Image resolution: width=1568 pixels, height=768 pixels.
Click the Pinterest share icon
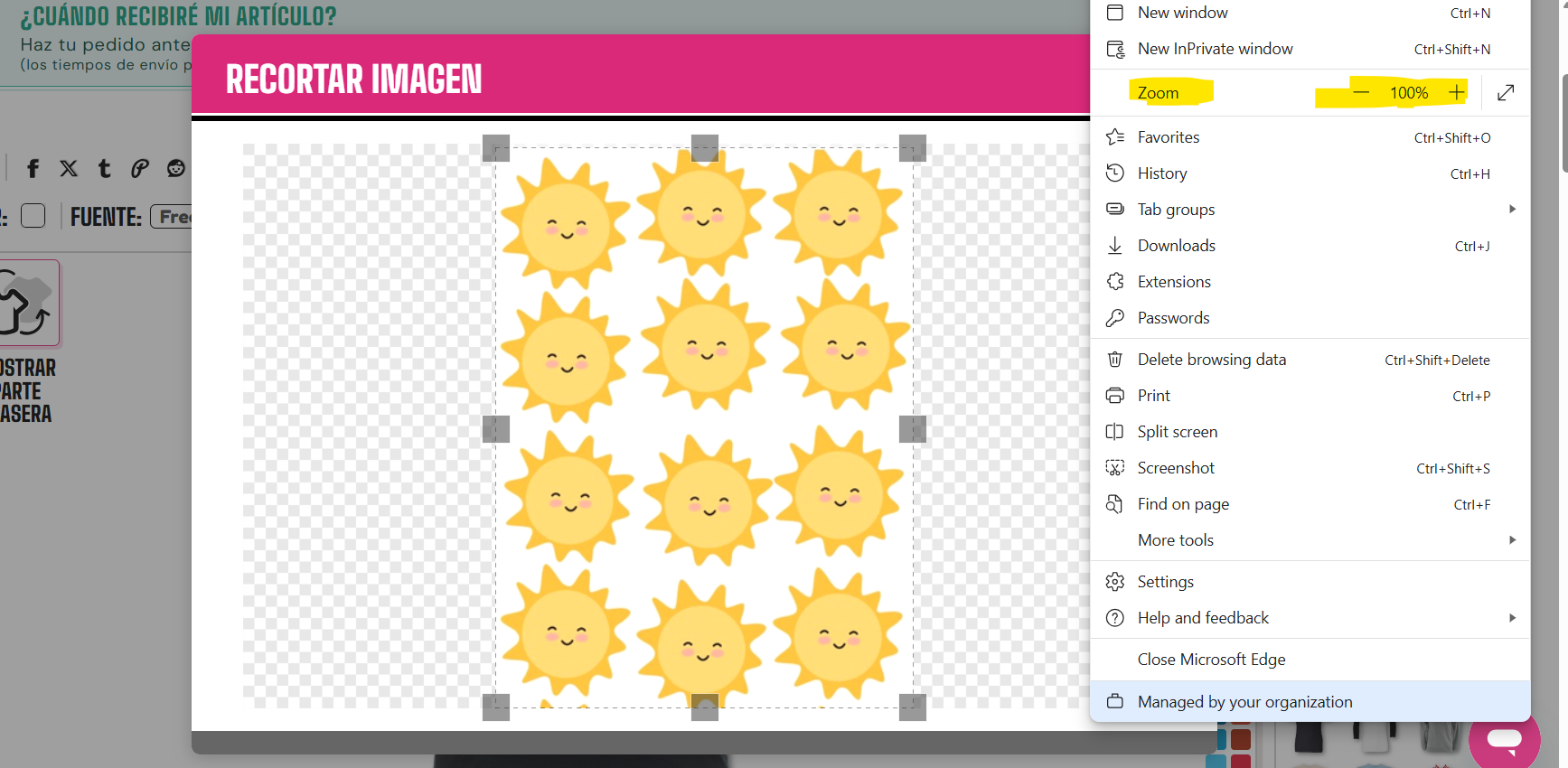coord(139,168)
